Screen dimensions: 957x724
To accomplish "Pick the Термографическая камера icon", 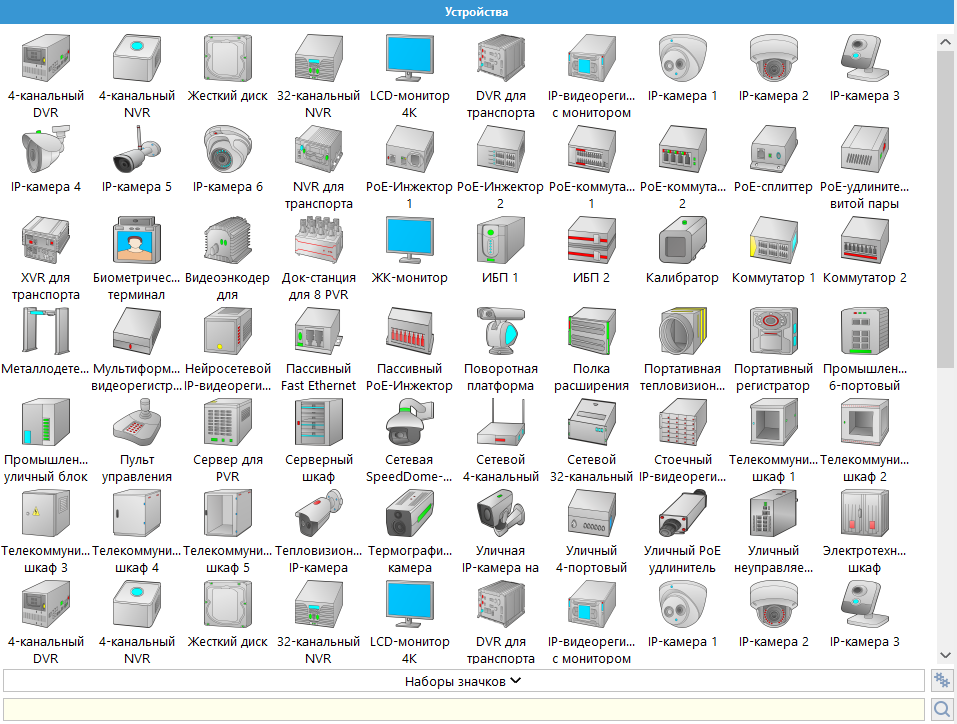I will 410,513.
